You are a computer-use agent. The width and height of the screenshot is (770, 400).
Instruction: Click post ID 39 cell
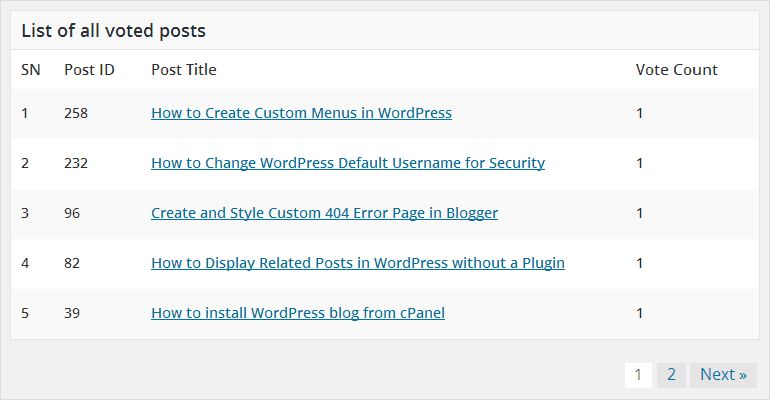point(72,313)
